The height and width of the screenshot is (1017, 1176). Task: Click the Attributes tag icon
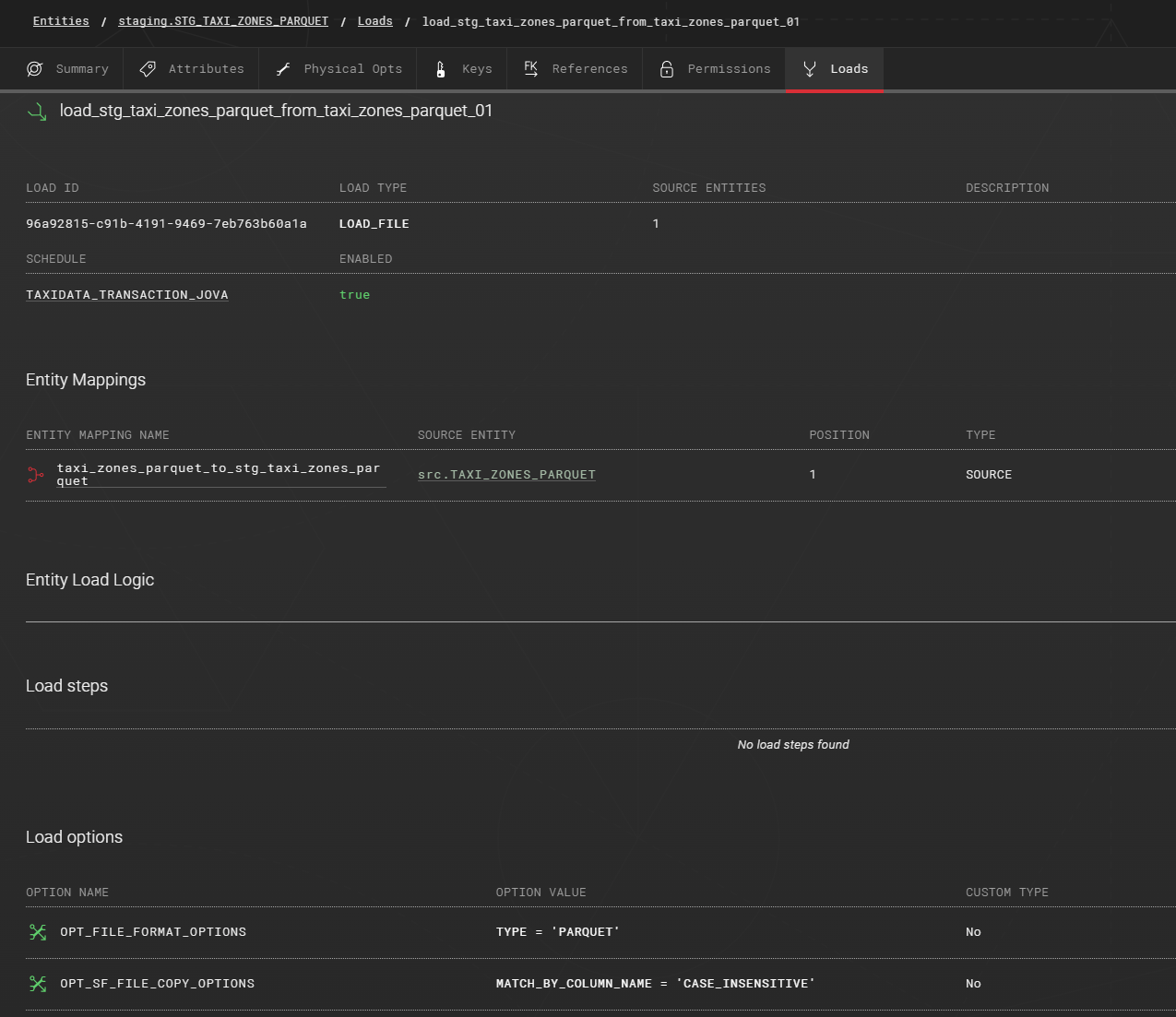(148, 69)
